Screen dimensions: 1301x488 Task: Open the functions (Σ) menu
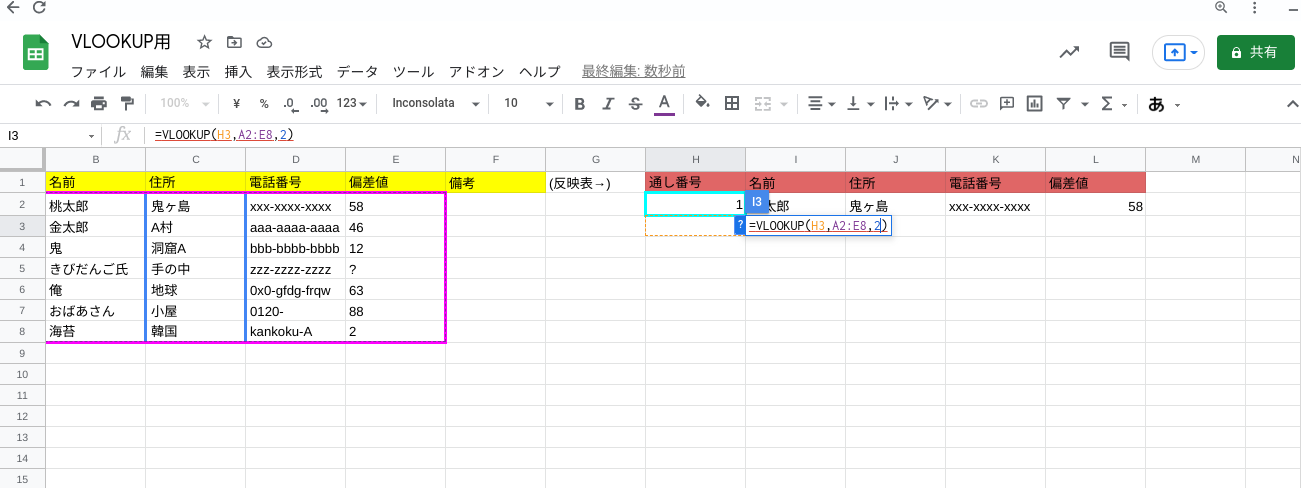pos(1107,103)
